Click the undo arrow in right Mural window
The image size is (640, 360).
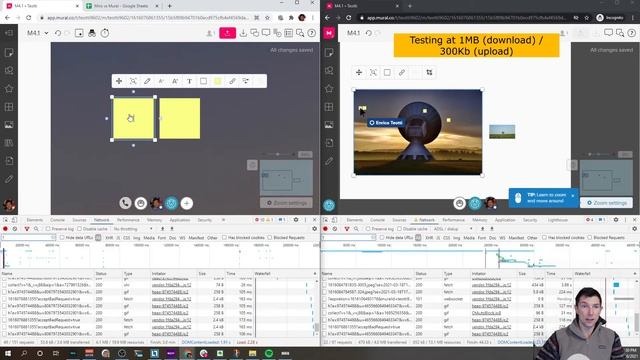coord(369,33)
